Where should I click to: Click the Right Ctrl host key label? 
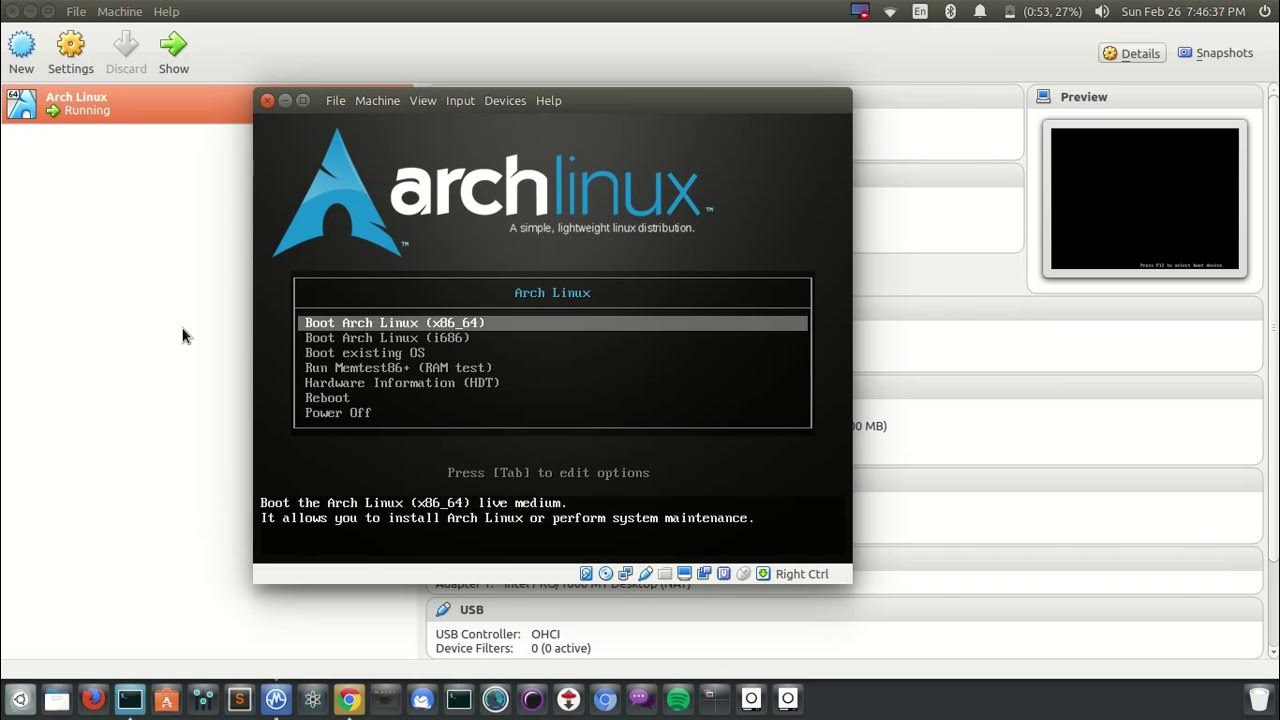click(802, 574)
